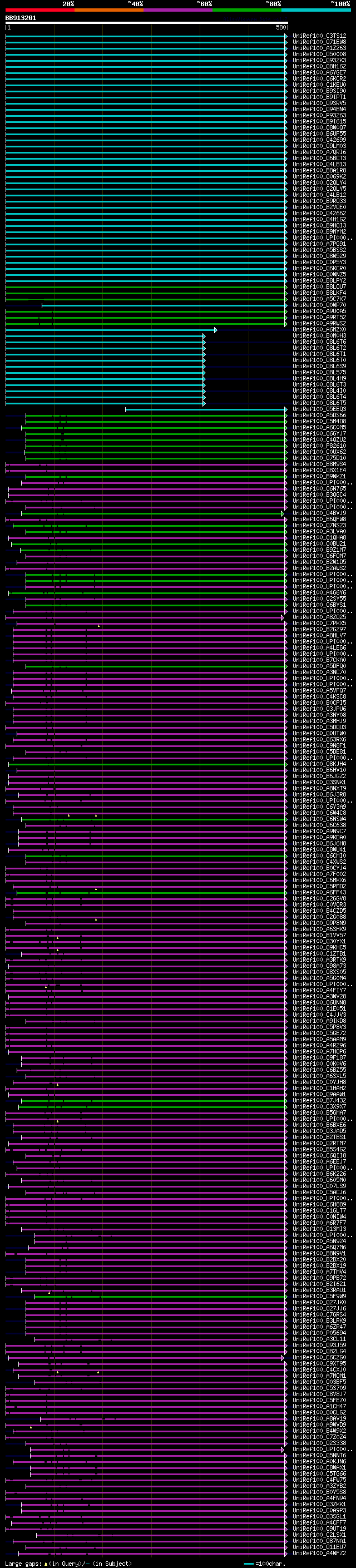
Task: Select the UniRef100_Q8W529 label
Action: pos(319,256)
